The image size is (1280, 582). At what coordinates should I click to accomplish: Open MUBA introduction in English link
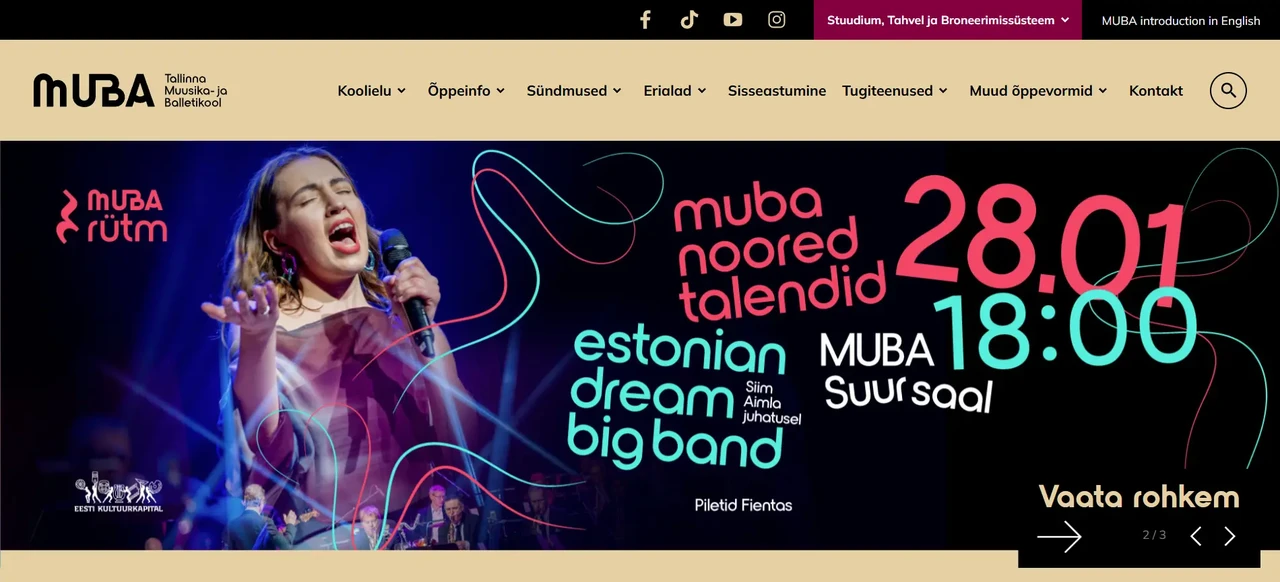pyautogui.click(x=1181, y=20)
